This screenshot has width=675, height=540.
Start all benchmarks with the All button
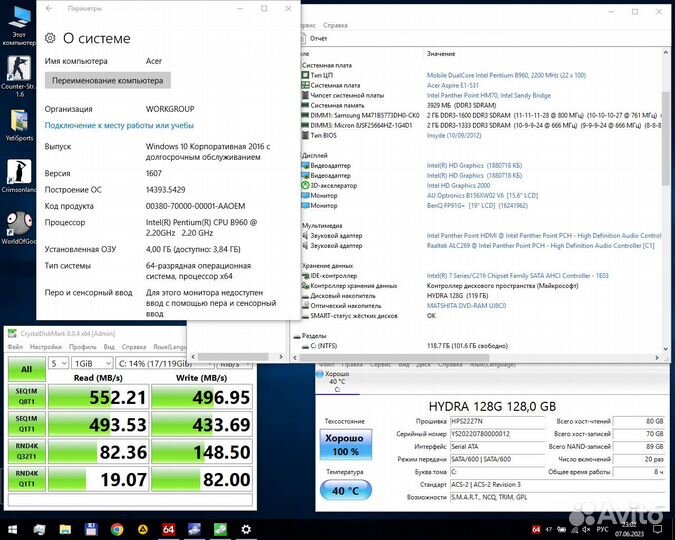[27, 369]
